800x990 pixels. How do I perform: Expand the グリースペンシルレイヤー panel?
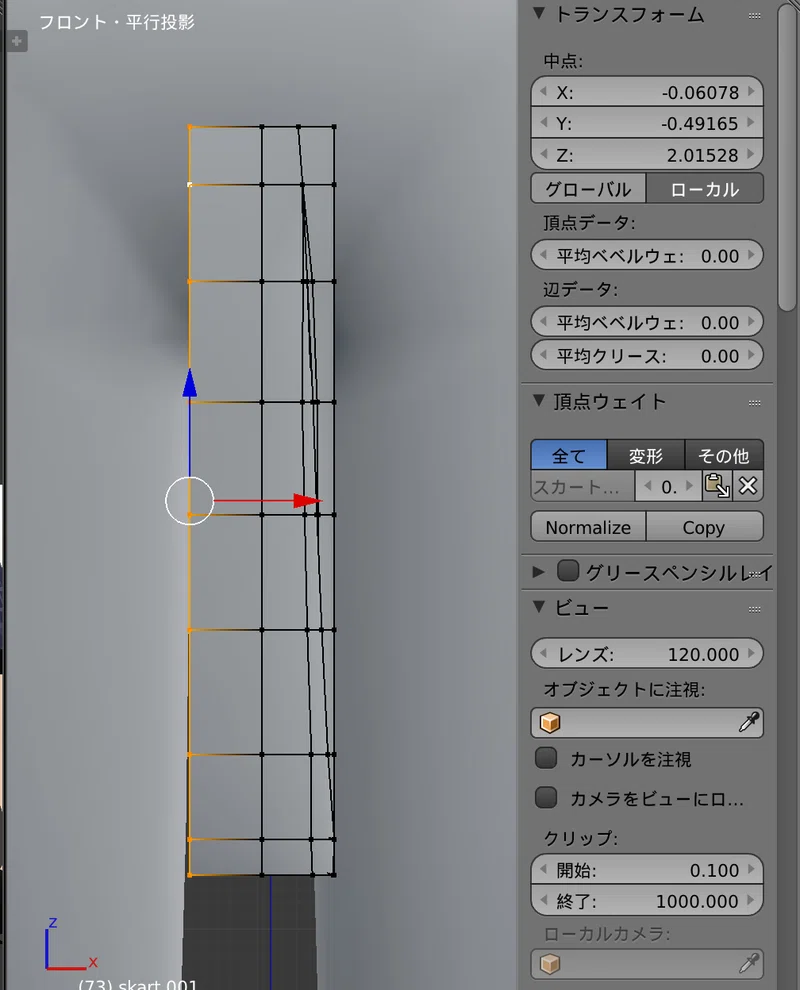[x=538, y=572]
